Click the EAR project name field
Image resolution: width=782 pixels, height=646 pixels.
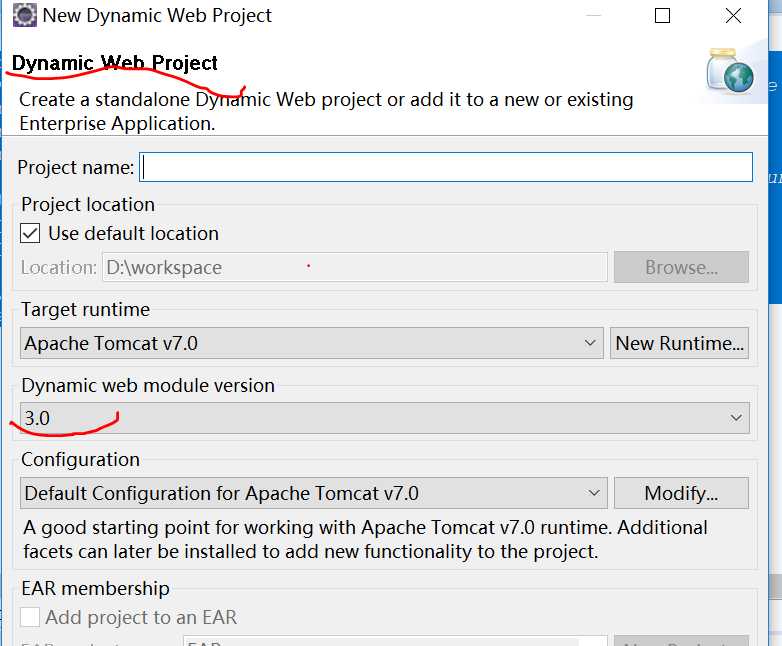pos(395,641)
